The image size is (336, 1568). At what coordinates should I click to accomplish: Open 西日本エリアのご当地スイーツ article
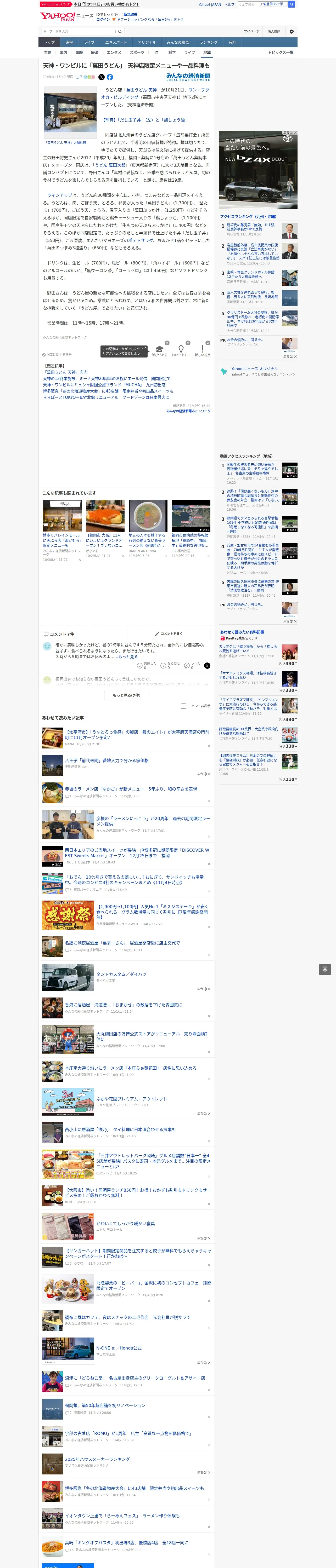[x=137, y=853]
